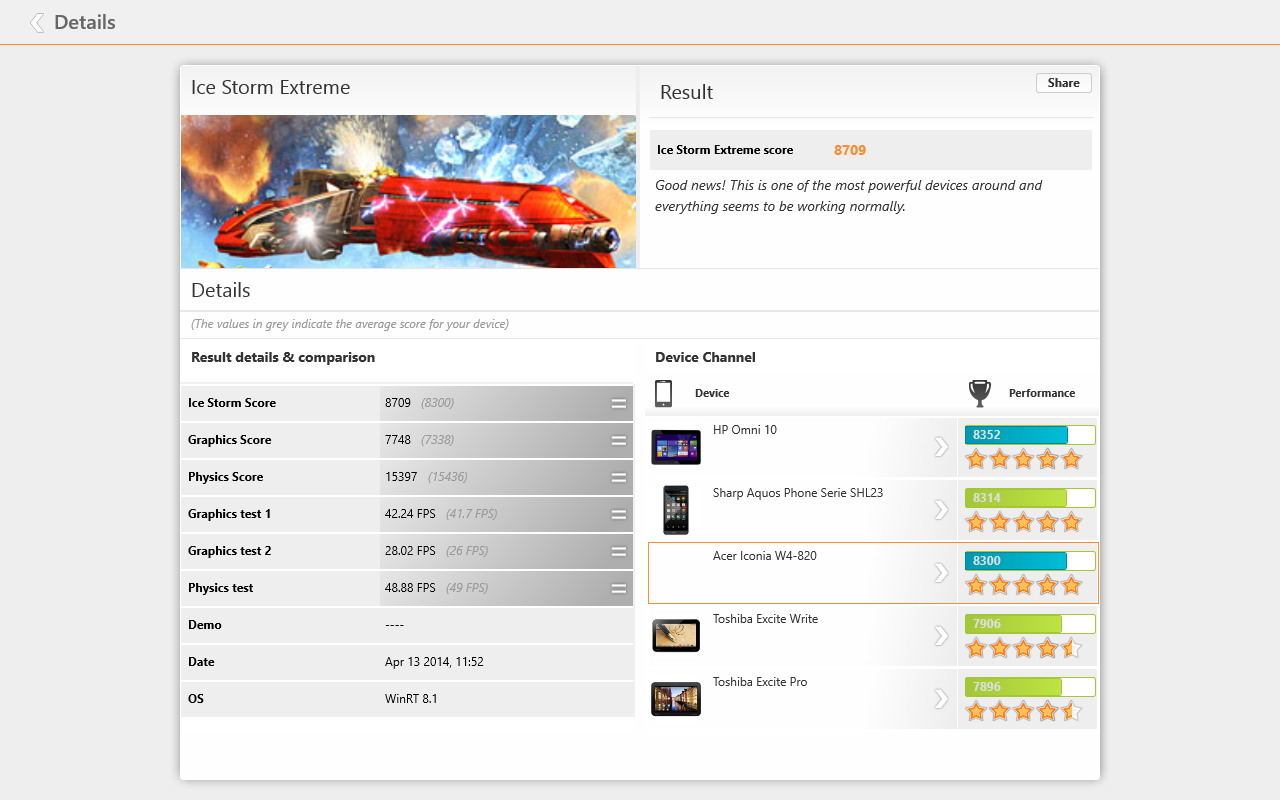Click the Ice Storm Extreme title

pyautogui.click(x=271, y=87)
